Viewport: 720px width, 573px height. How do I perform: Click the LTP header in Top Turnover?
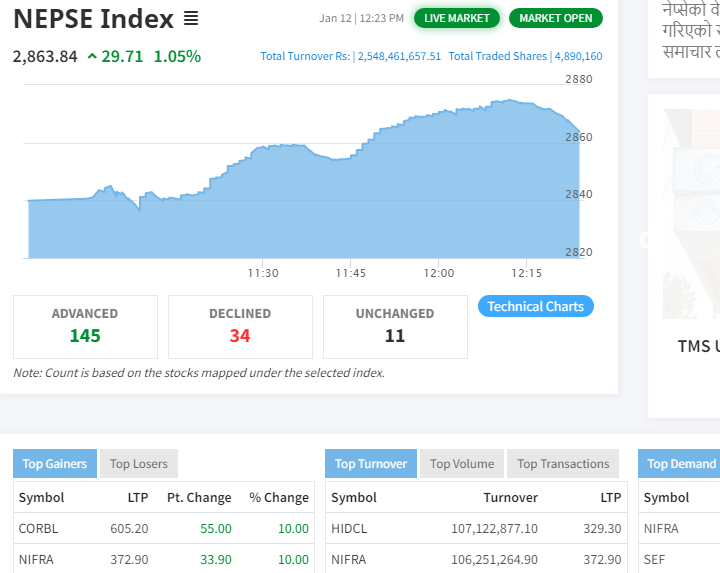point(611,498)
